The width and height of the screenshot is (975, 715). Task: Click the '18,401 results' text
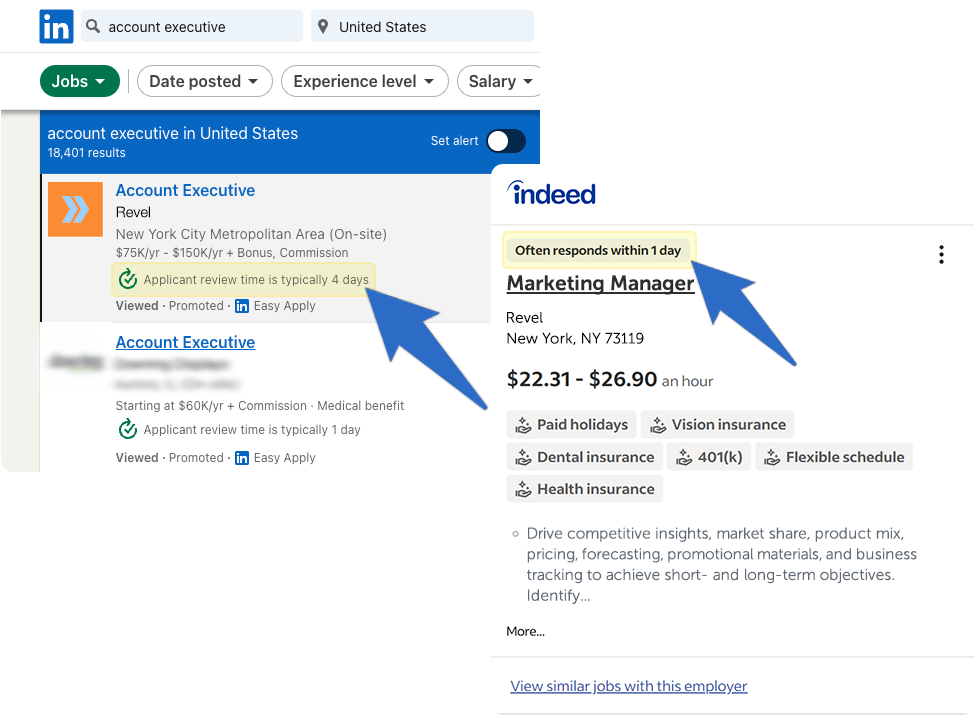pyautogui.click(x=86, y=153)
